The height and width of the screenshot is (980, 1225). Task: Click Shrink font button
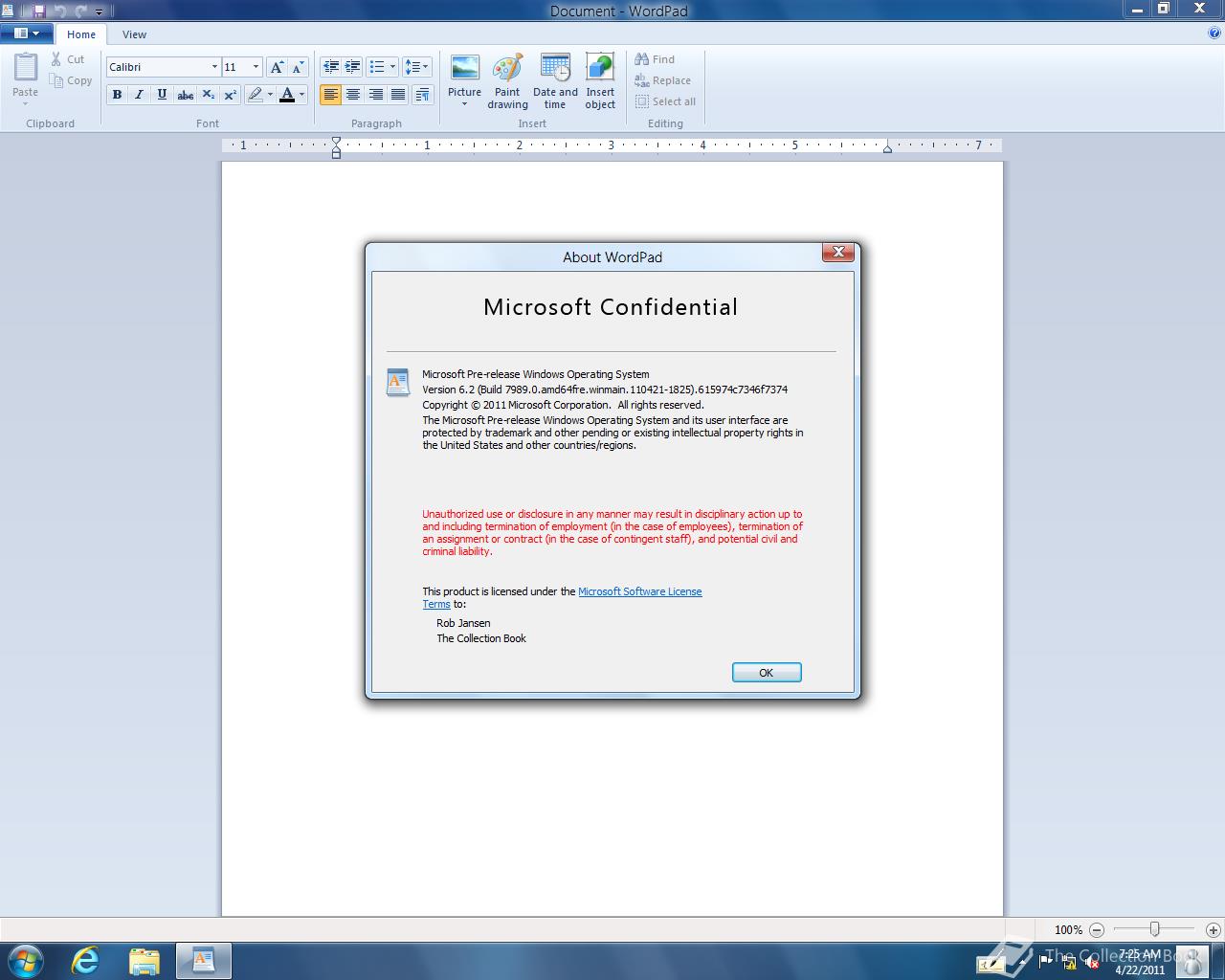(298, 67)
